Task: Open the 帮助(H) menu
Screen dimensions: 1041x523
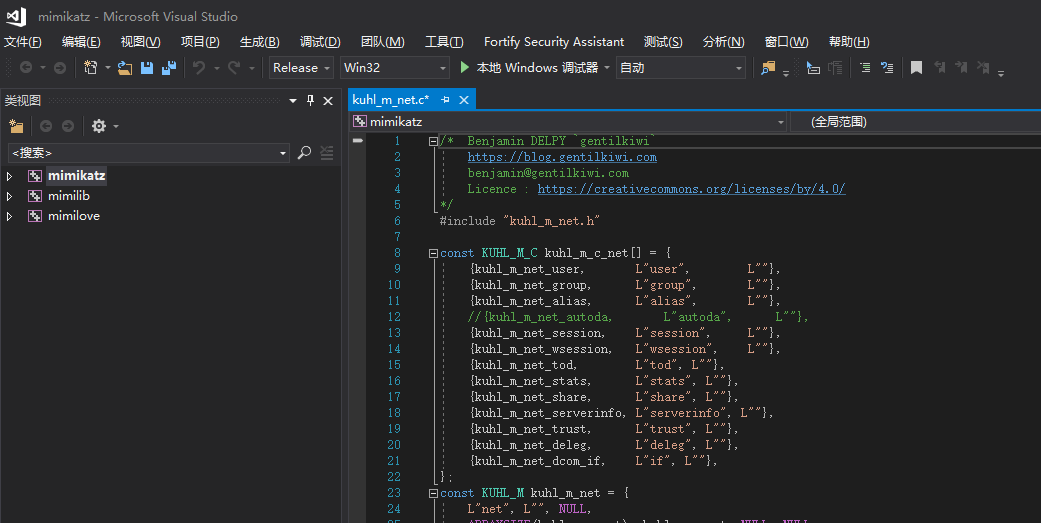Action: [x=848, y=42]
